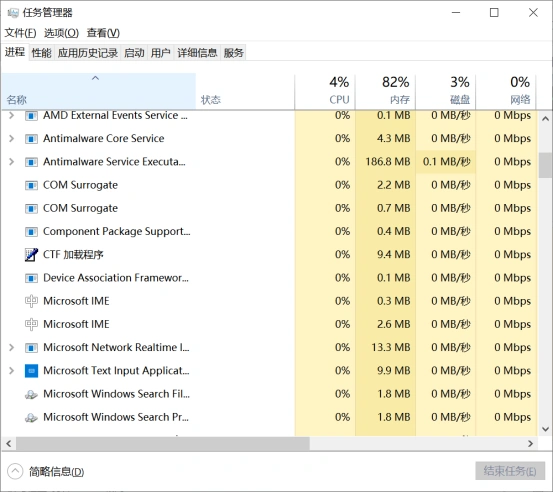
Task: Click the Microsoft Windows Search Filter Host icon
Action: [x=31, y=394]
